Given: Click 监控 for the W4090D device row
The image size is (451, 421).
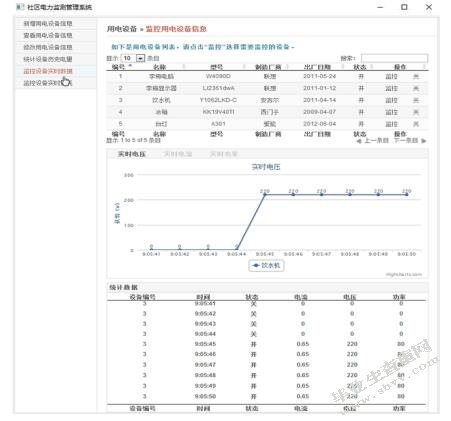Looking at the screenshot, I should point(392,77).
